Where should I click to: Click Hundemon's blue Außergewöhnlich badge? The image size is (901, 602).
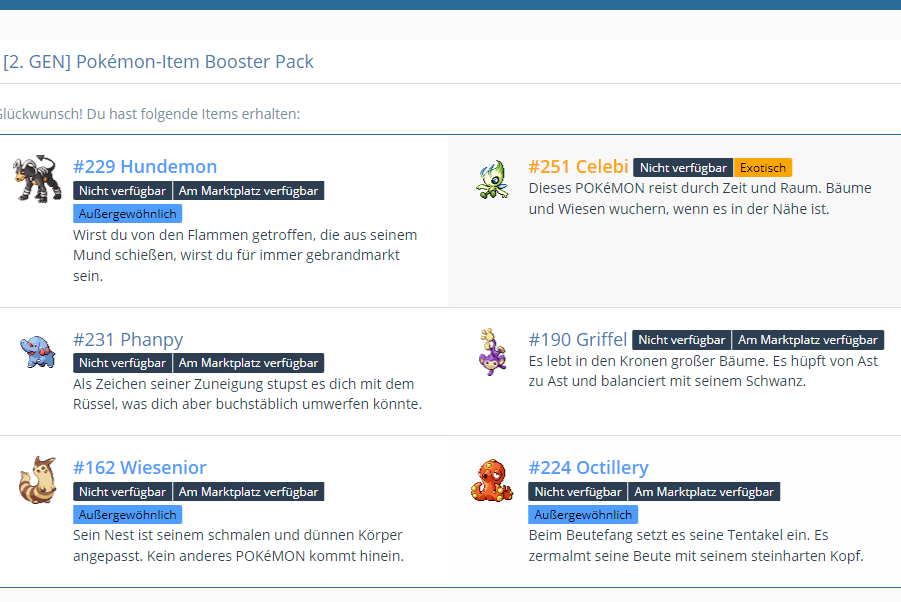127,214
